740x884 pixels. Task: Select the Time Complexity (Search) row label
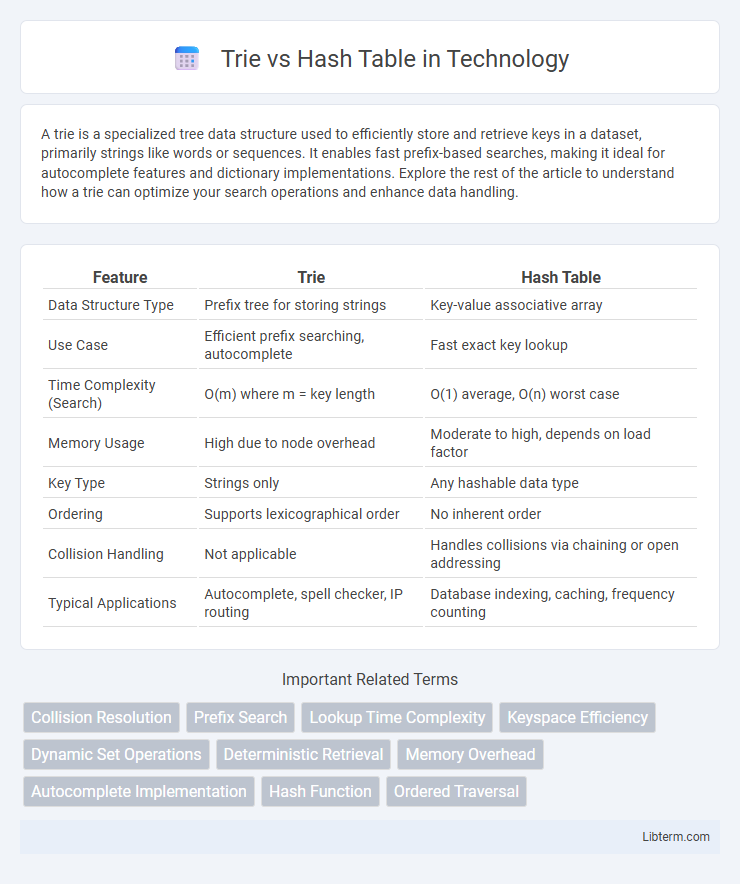click(102, 394)
